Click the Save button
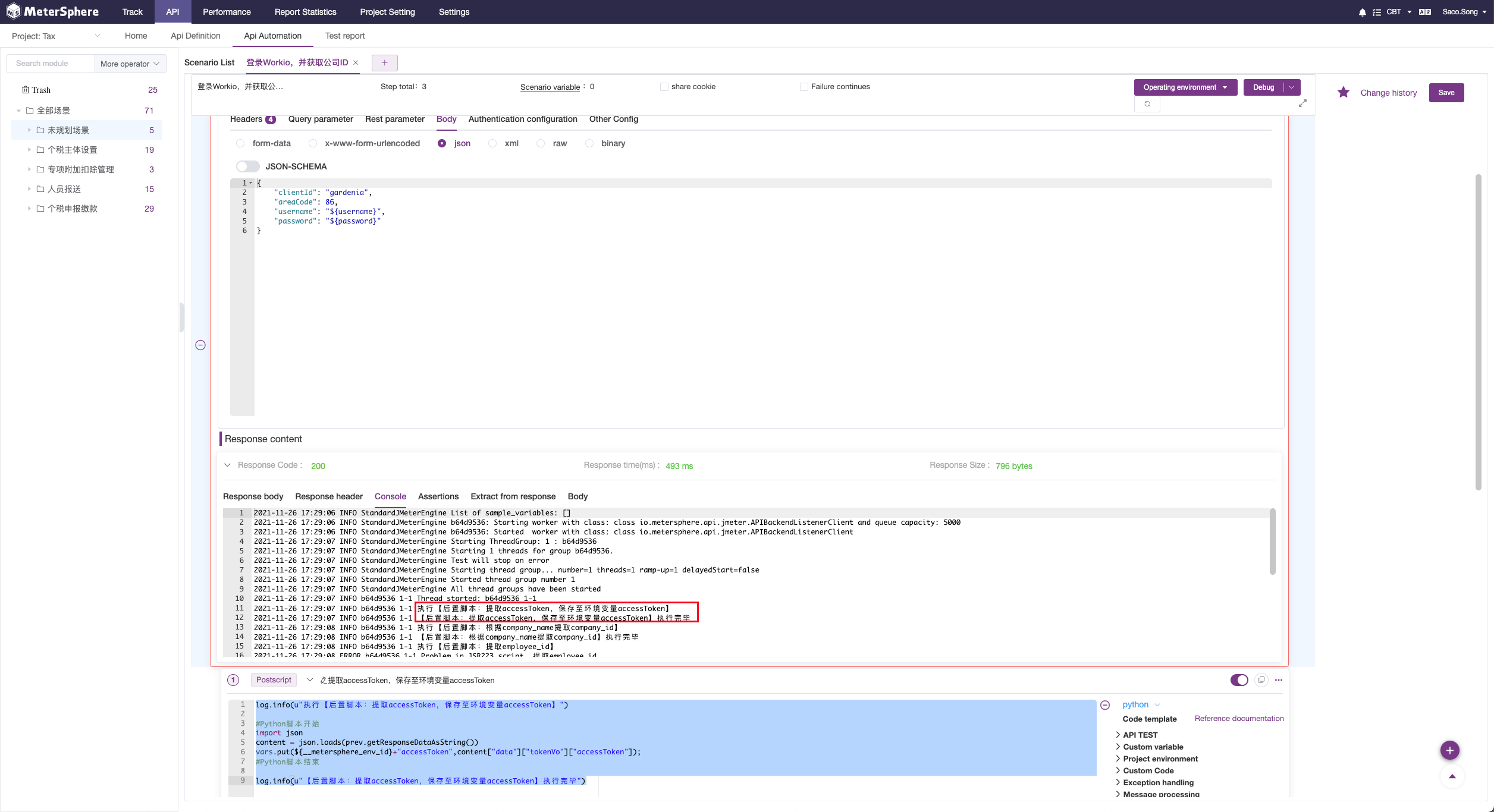Image resolution: width=1494 pixels, height=812 pixels. pyautogui.click(x=1446, y=92)
